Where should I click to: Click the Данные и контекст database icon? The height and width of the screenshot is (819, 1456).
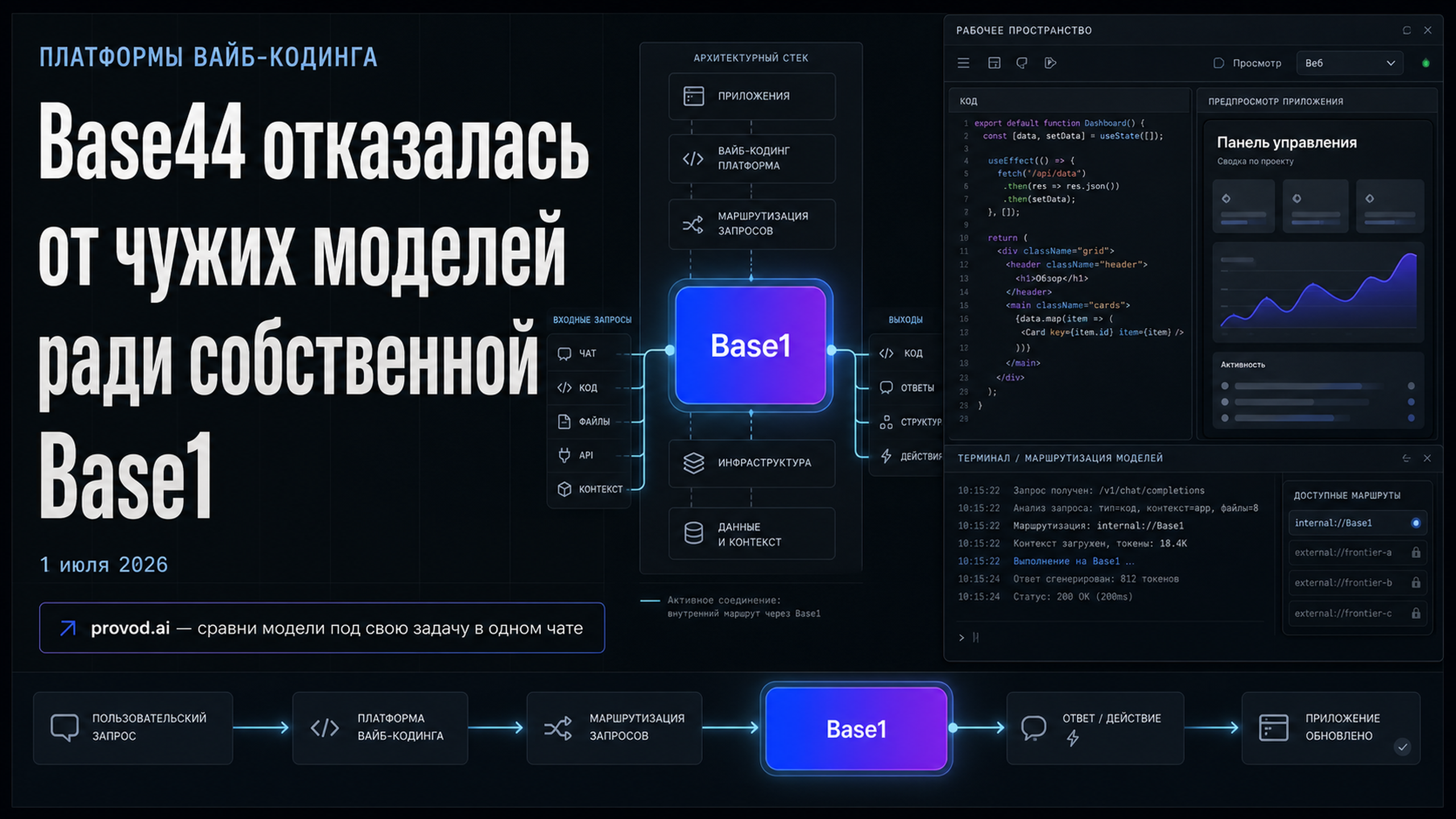coord(693,533)
